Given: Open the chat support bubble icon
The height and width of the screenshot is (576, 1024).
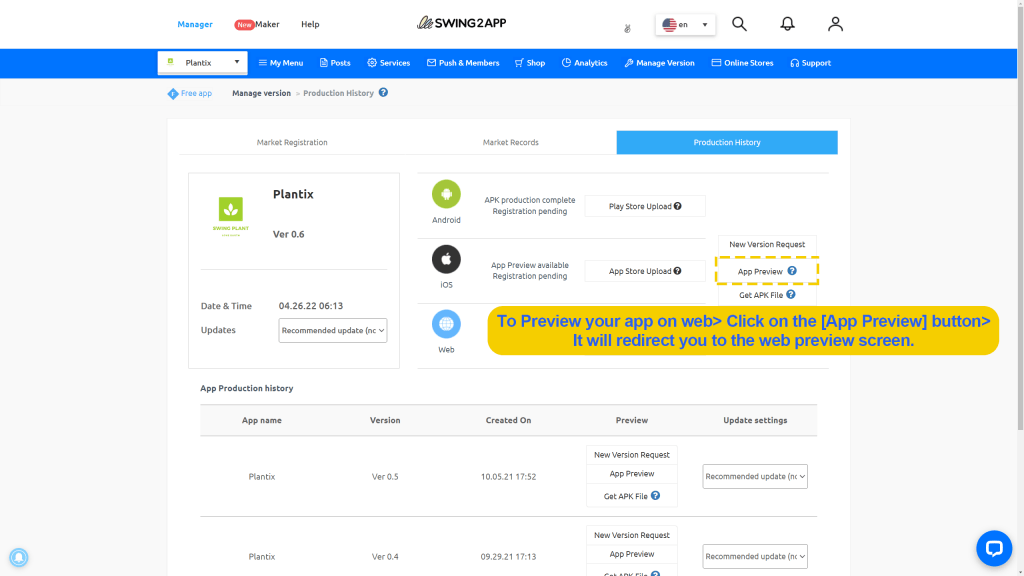Looking at the screenshot, I should pos(994,548).
